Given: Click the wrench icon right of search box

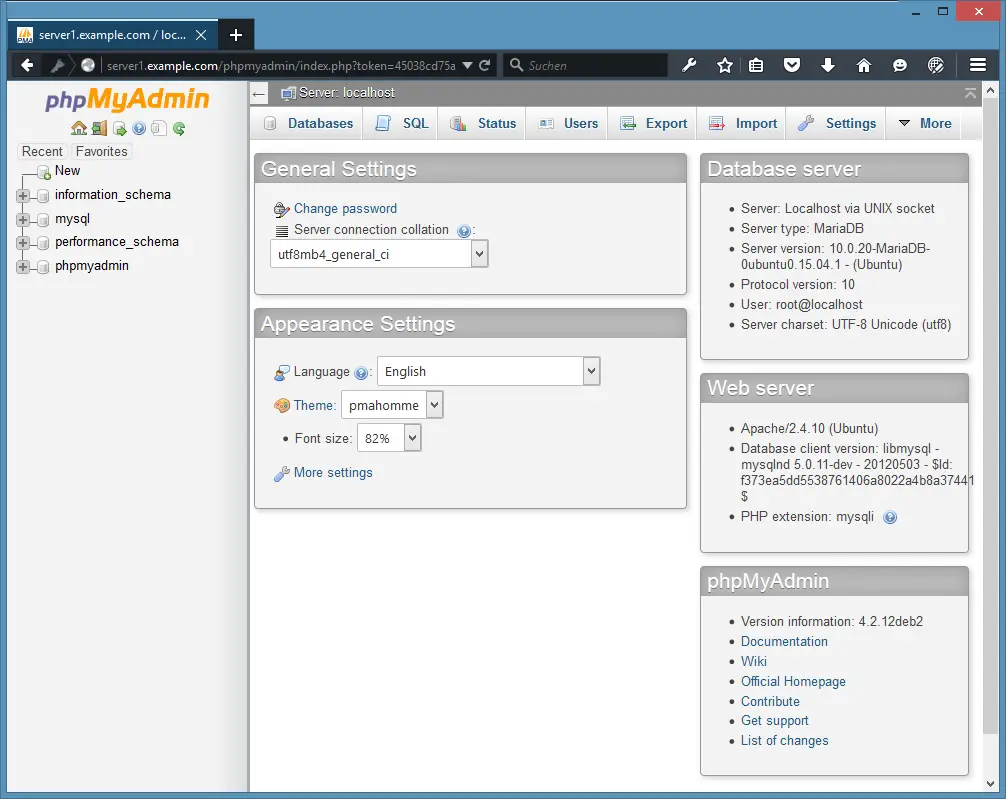Looking at the screenshot, I should [x=689, y=65].
